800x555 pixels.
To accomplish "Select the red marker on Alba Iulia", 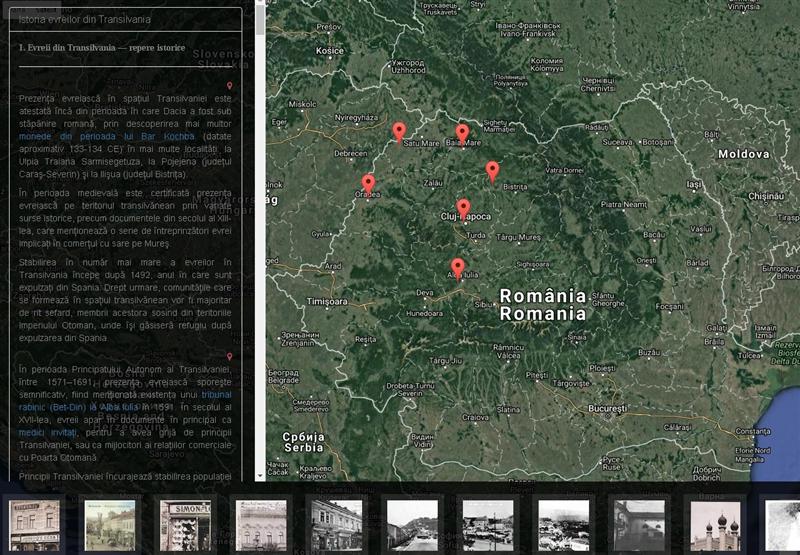I will coord(458,269).
